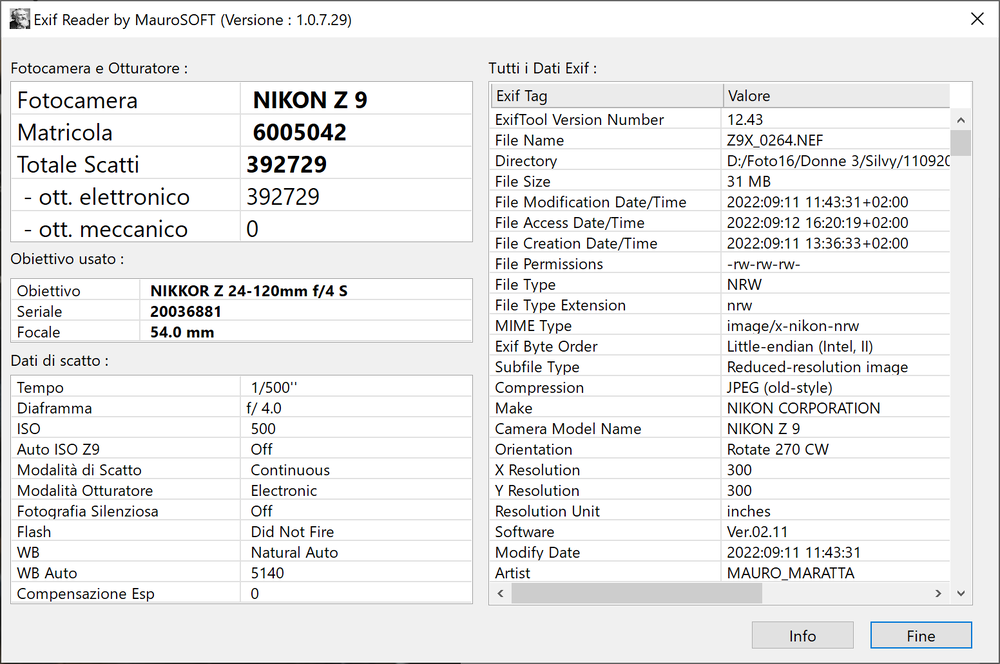1000x664 pixels.
Task: Select the NIKKOR Z 24-120mm f/4 S lens value
Action: [249, 291]
